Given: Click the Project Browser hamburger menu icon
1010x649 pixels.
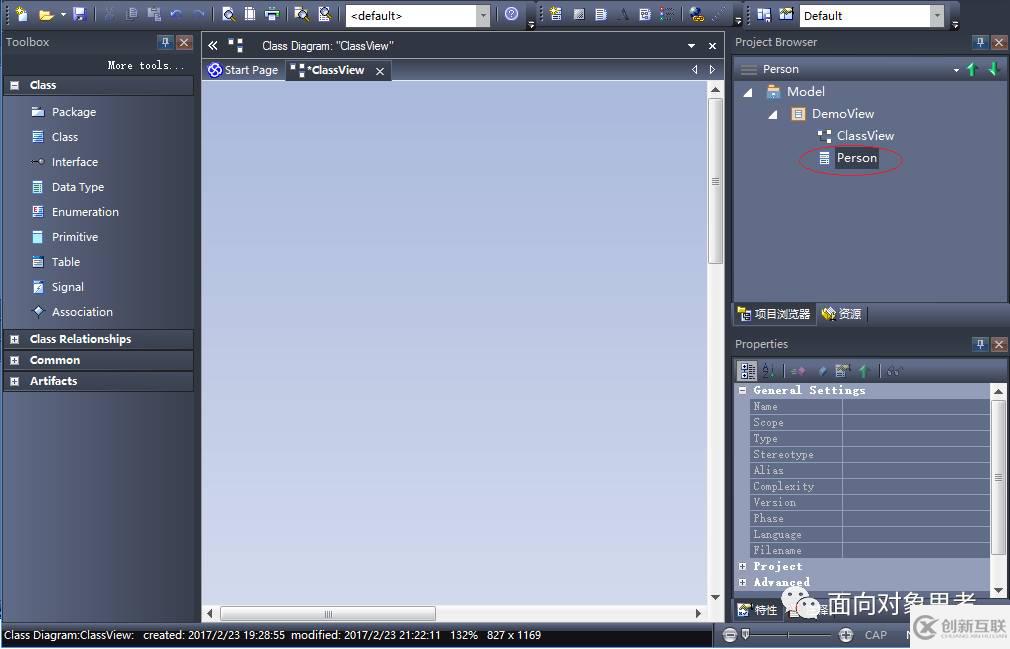Looking at the screenshot, I should coord(748,70).
